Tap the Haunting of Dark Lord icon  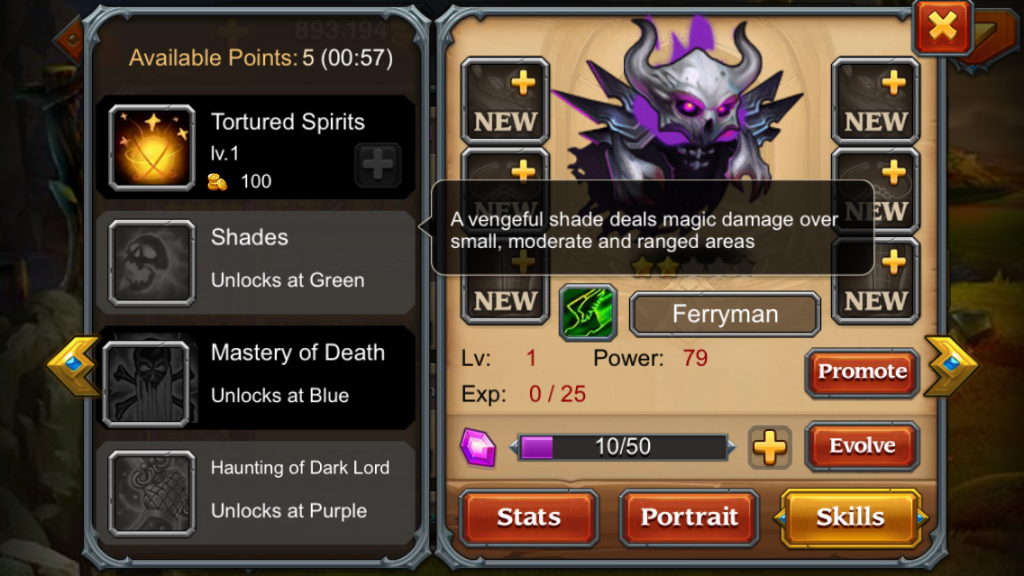[152, 494]
